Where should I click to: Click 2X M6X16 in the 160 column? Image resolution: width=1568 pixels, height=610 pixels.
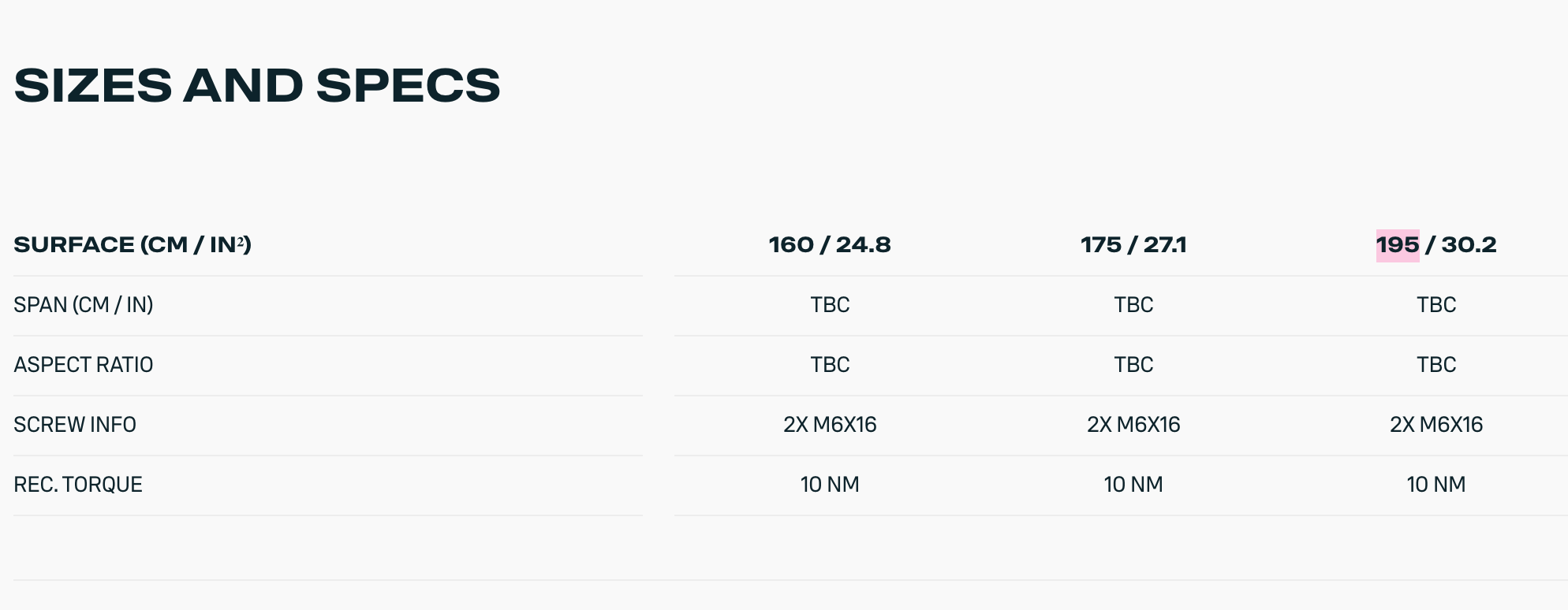coord(830,424)
